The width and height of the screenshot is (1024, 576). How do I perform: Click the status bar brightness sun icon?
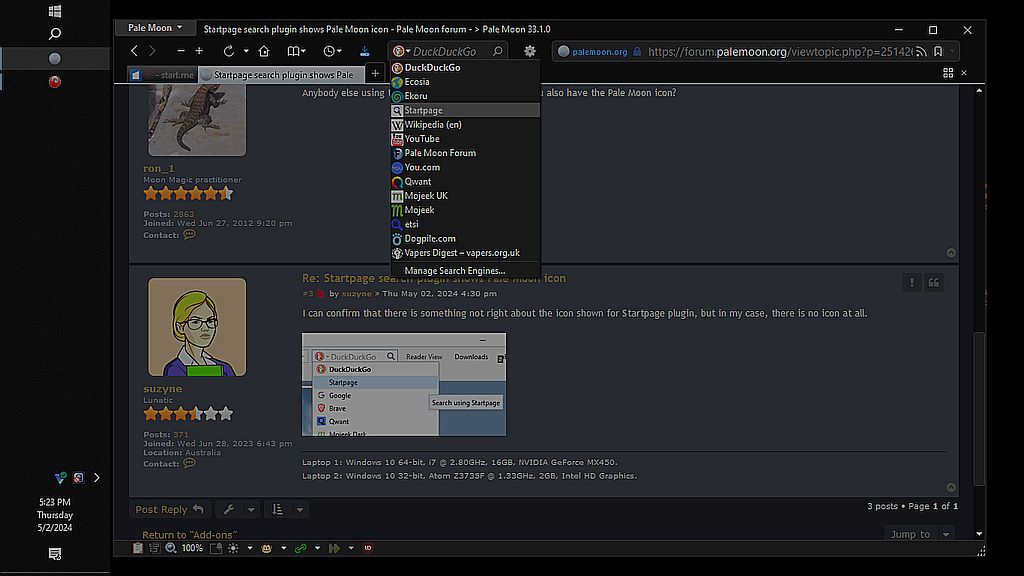(233, 549)
